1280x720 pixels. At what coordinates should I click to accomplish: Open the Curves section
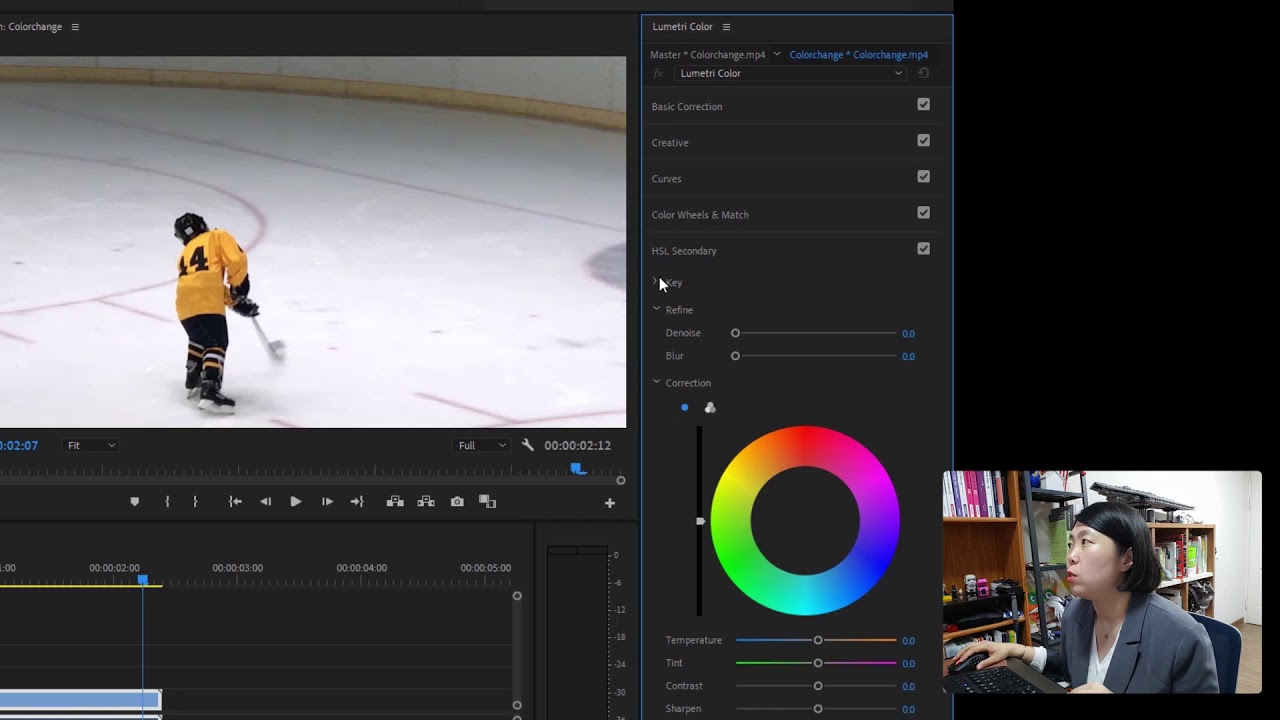tap(666, 179)
